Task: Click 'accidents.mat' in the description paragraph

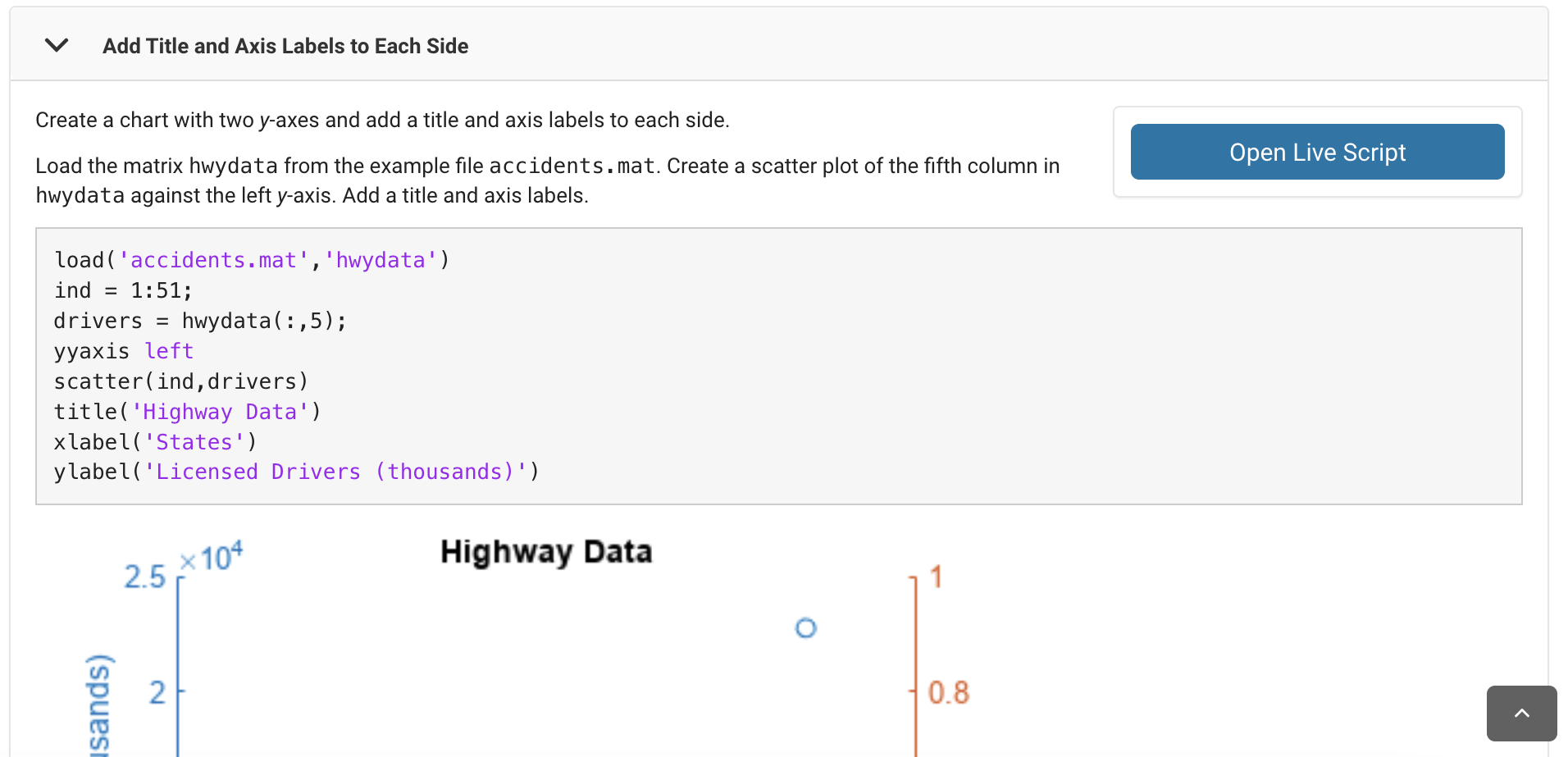Action: click(x=572, y=166)
